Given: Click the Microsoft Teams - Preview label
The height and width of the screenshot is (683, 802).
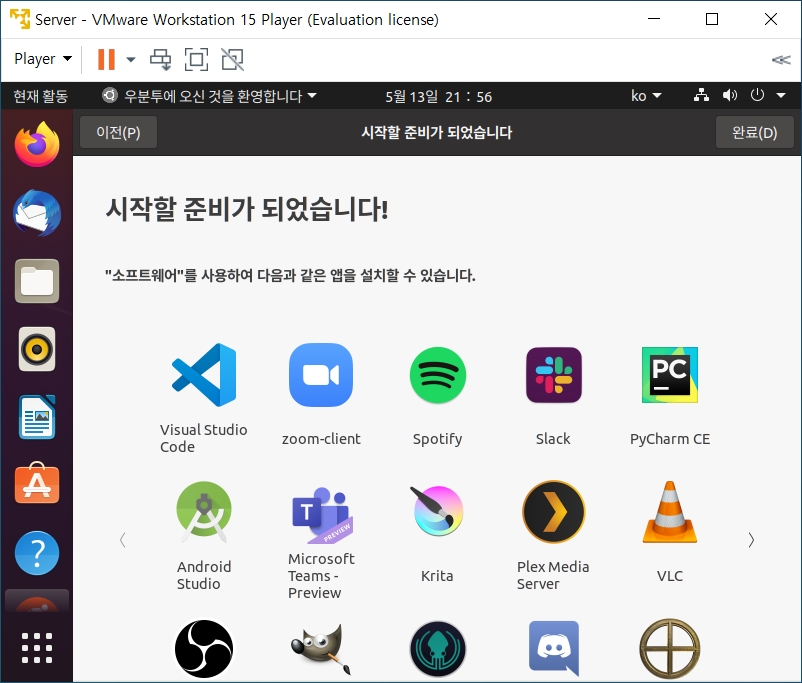Looking at the screenshot, I should click(x=321, y=576).
